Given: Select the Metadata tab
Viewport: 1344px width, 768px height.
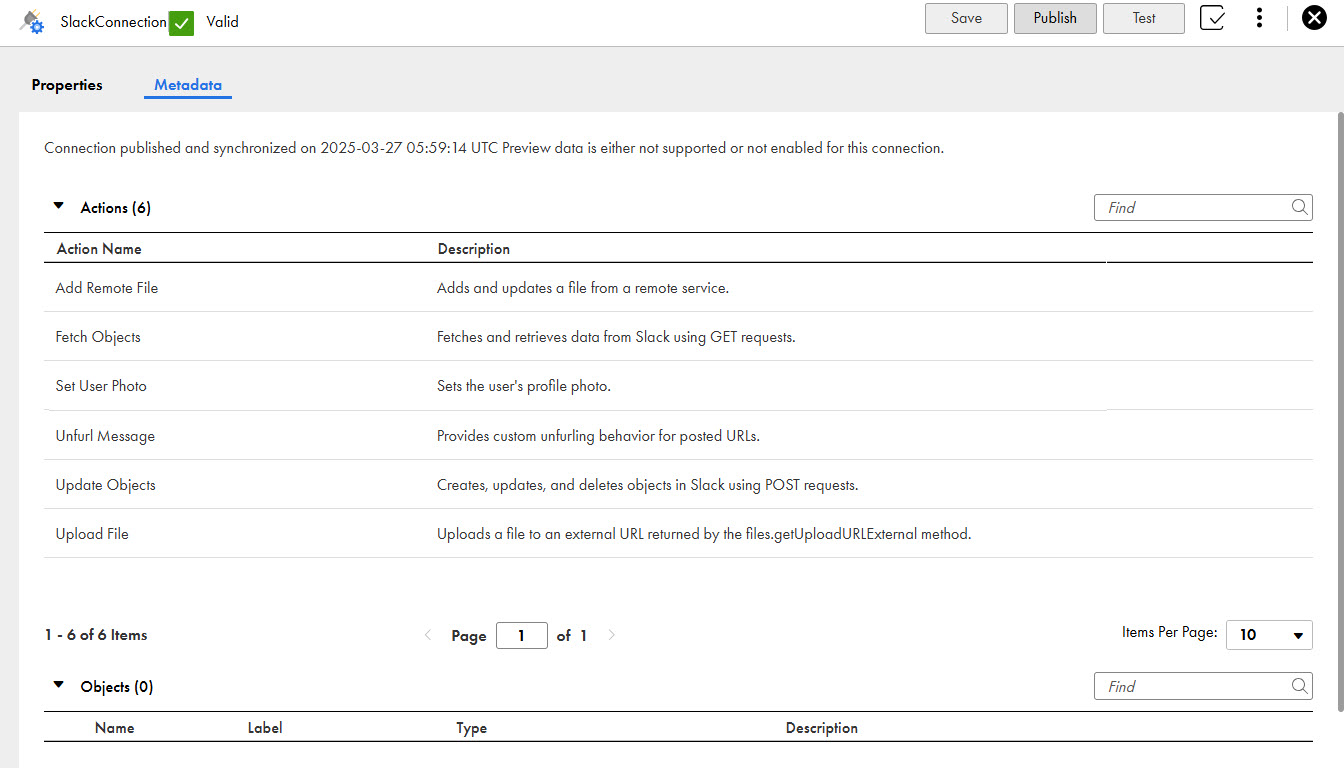Looking at the screenshot, I should point(188,85).
